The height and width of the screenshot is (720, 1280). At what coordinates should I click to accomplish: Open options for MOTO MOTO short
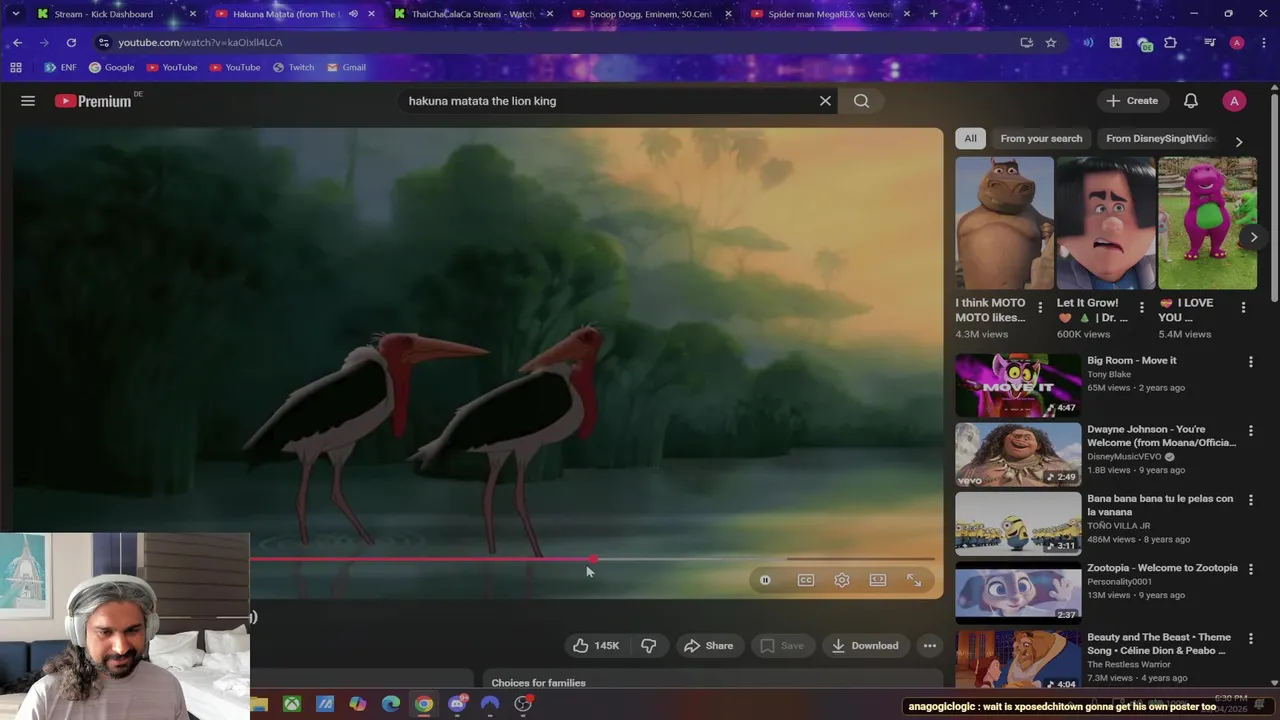point(1040,308)
